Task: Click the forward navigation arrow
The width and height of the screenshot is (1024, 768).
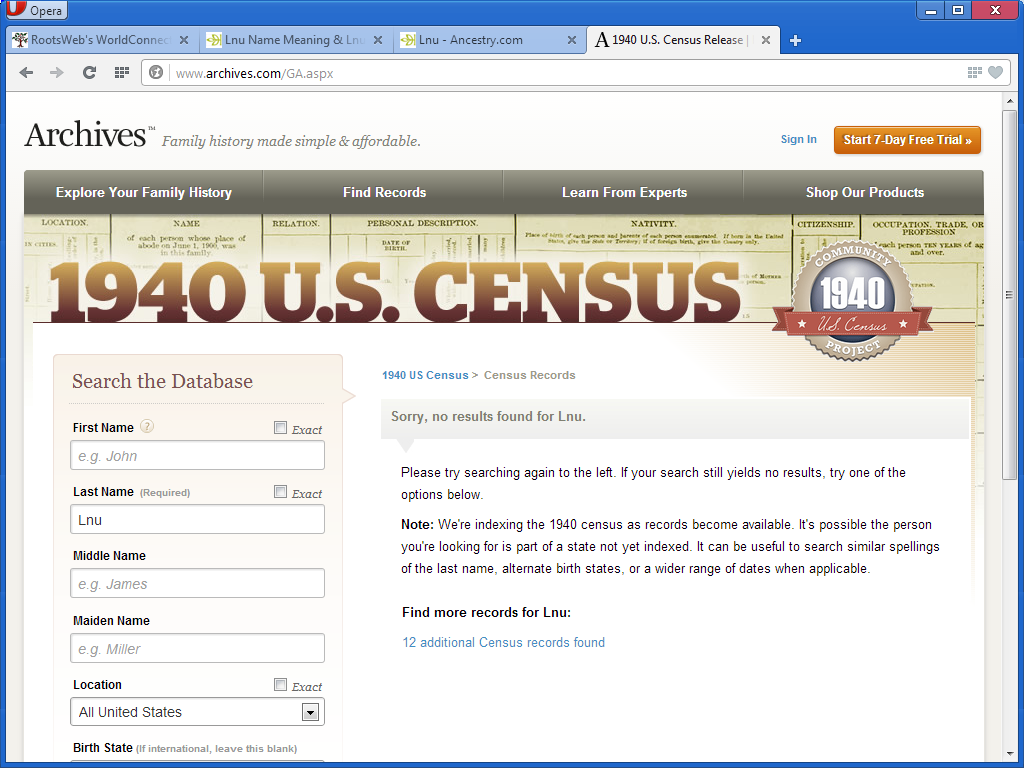Action: [57, 71]
